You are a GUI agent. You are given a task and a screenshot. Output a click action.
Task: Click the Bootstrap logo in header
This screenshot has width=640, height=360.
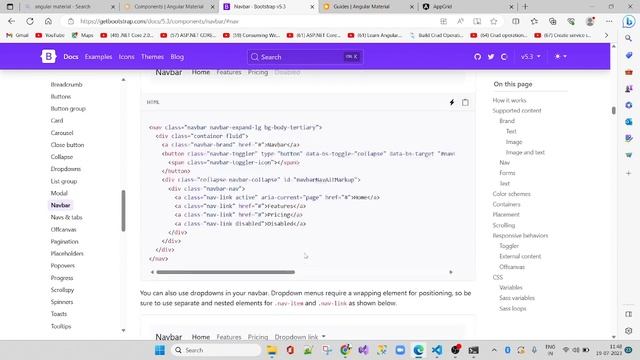point(48,56)
